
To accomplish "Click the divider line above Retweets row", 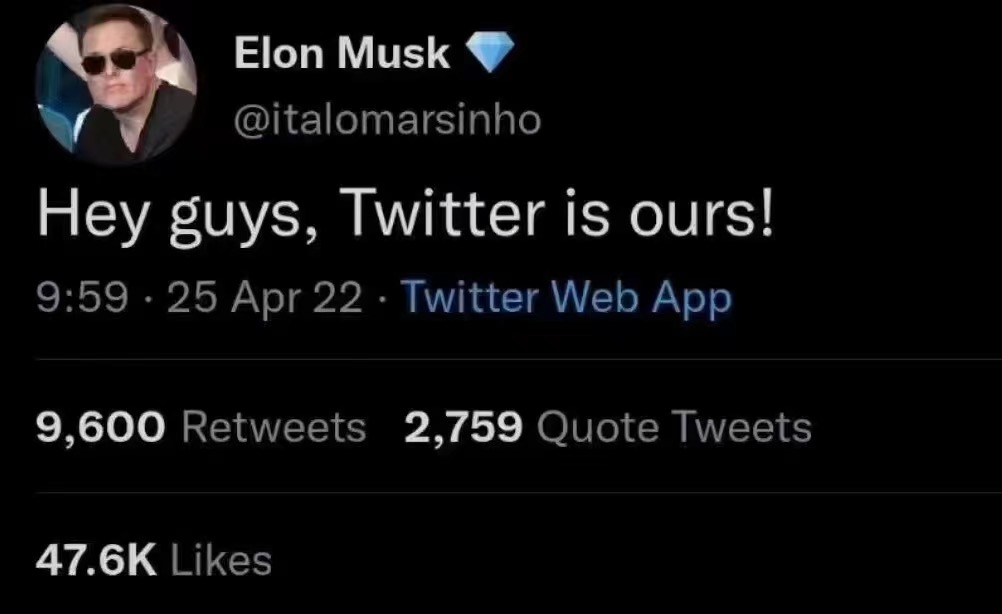I will pos(500,360).
